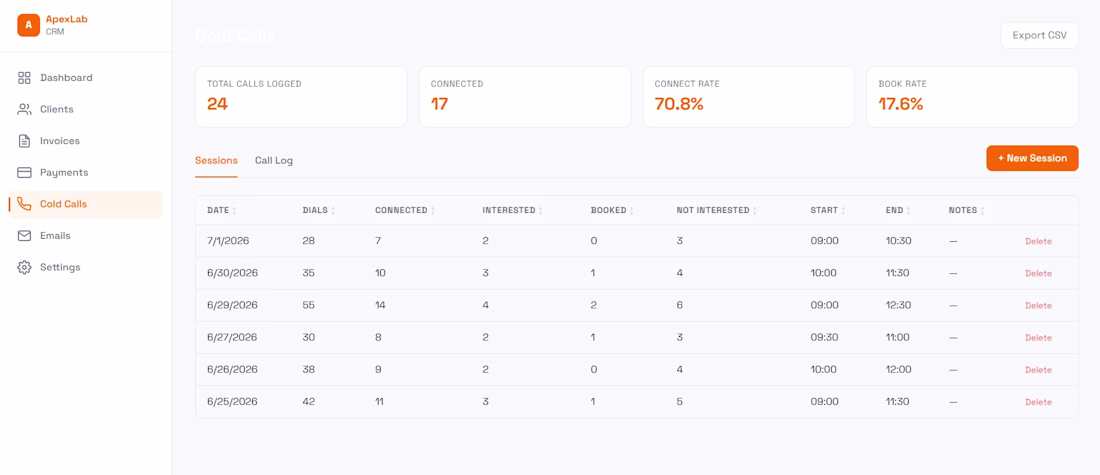1100x475 pixels.
Task: Click end time 10:30
Action: click(x=899, y=241)
